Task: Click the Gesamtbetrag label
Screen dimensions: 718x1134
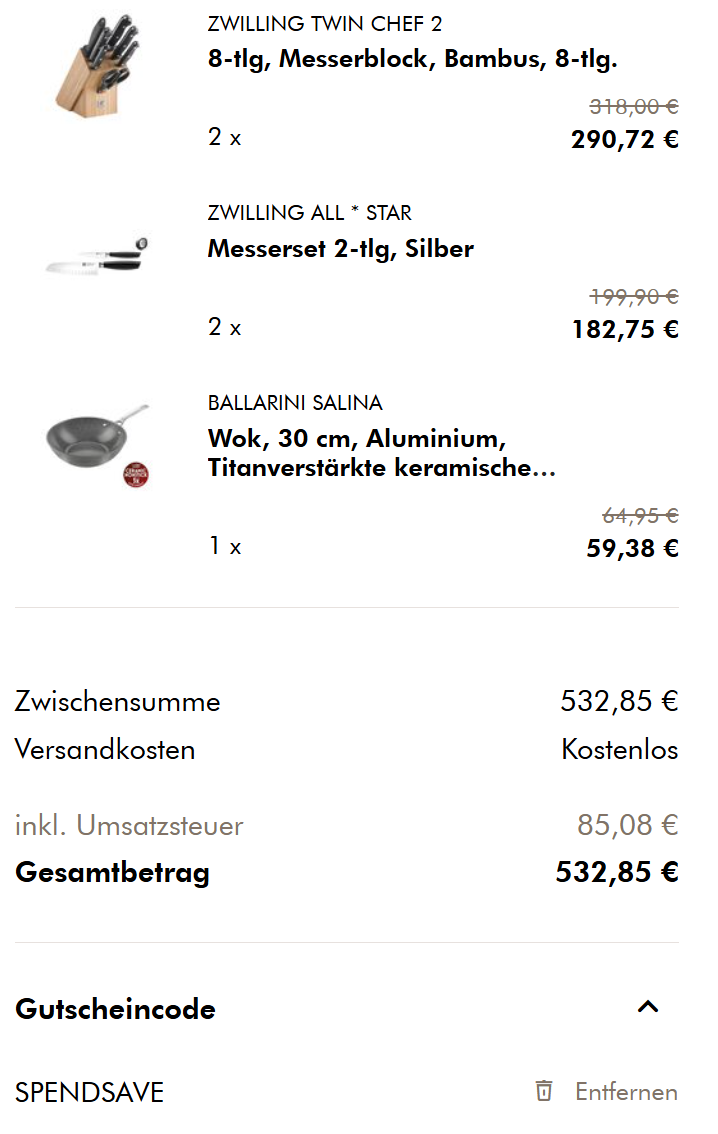Action: point(112,872)
